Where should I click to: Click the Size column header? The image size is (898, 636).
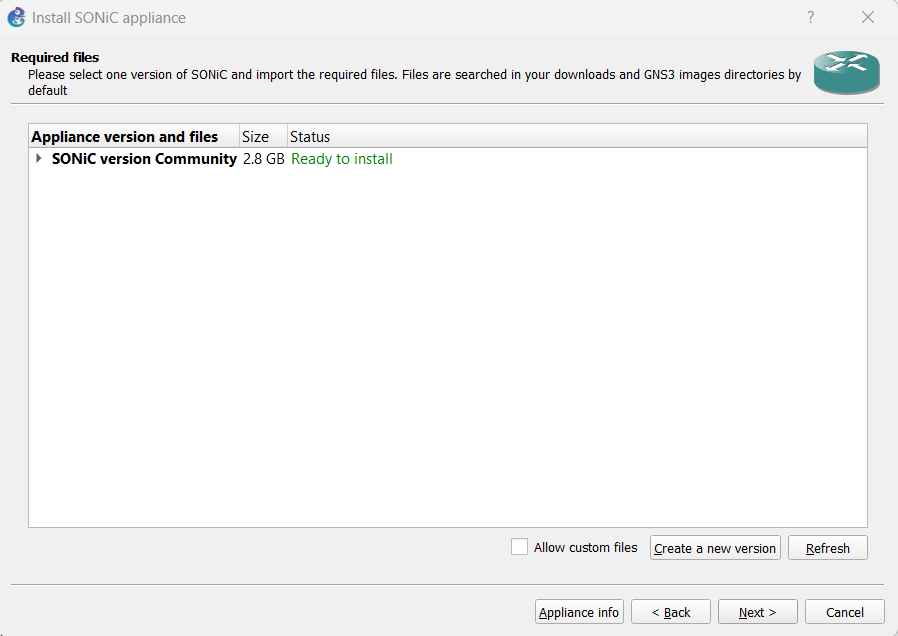[x=256, y=137]
